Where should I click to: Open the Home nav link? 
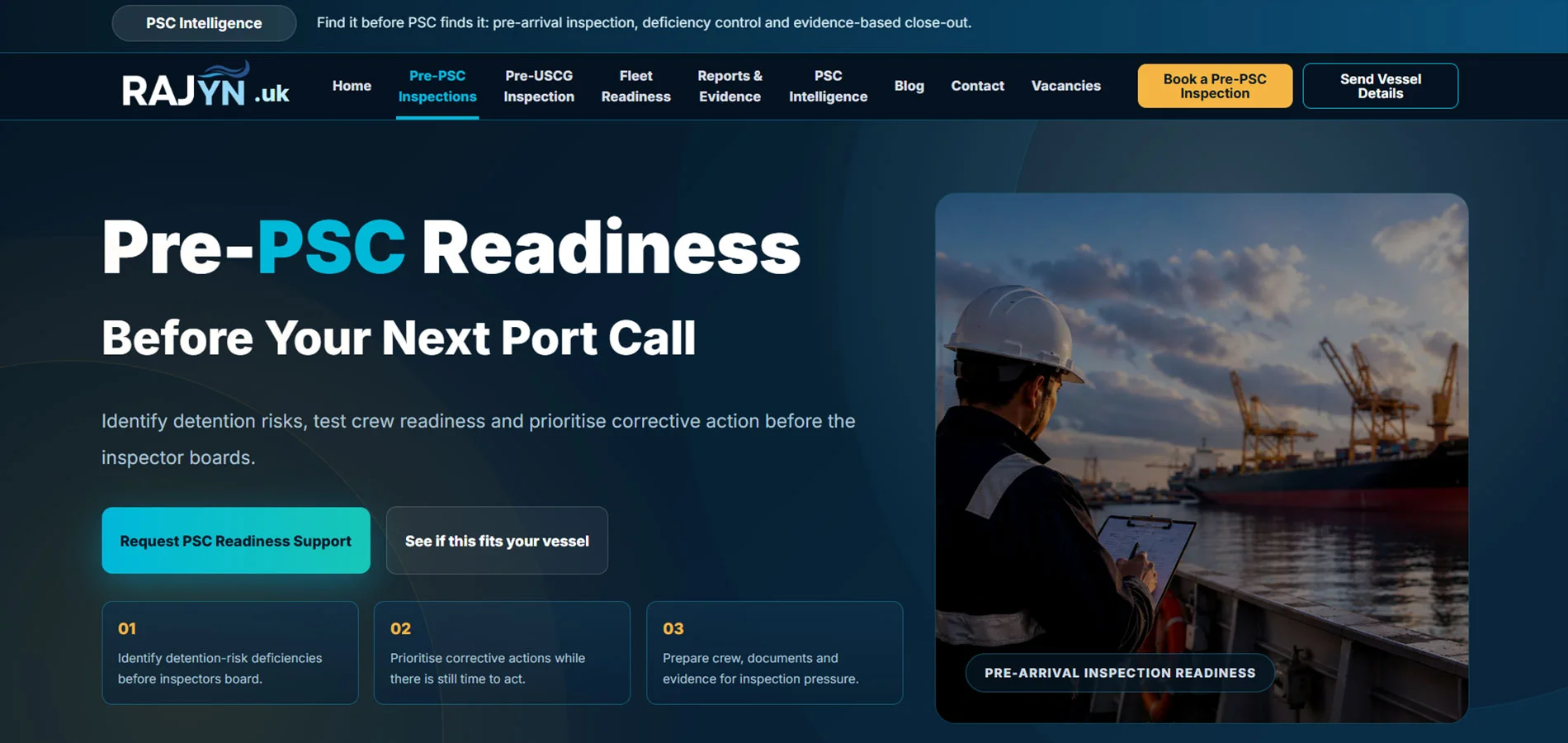point(352,86)
